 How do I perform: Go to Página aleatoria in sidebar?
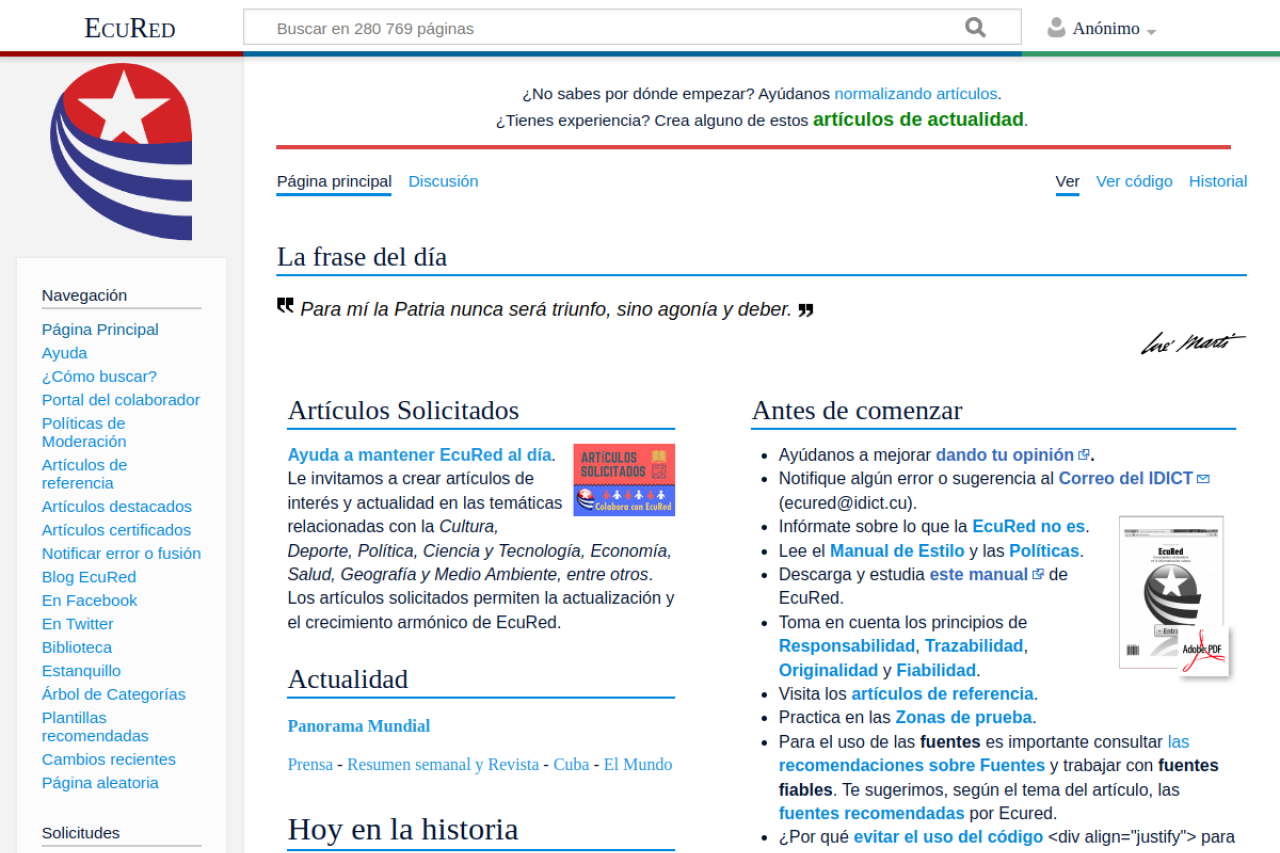point(100,783)
